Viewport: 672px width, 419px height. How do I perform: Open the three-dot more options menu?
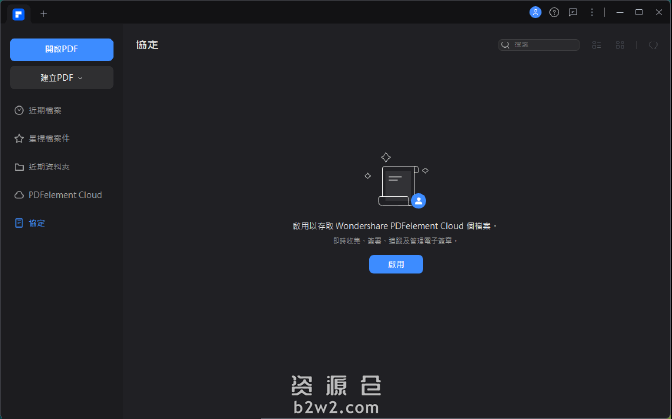tap(592, 12)
